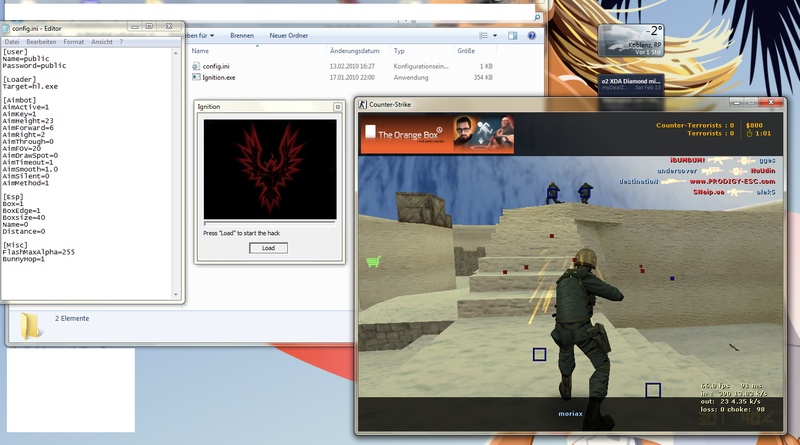Click the Load button in the Ignition window

point(268,248)
